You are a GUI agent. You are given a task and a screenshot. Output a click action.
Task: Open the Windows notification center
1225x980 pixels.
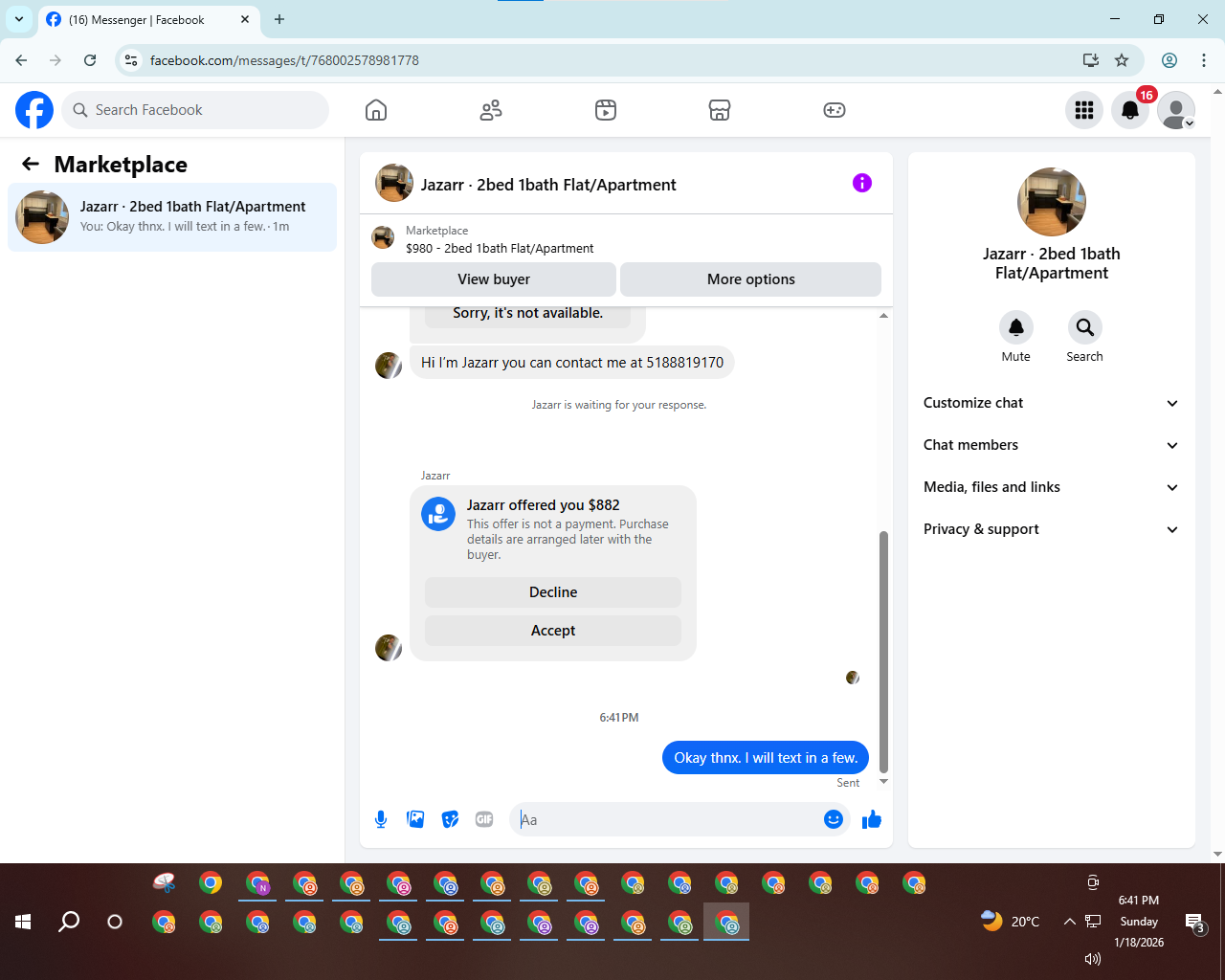(1195, 923)
